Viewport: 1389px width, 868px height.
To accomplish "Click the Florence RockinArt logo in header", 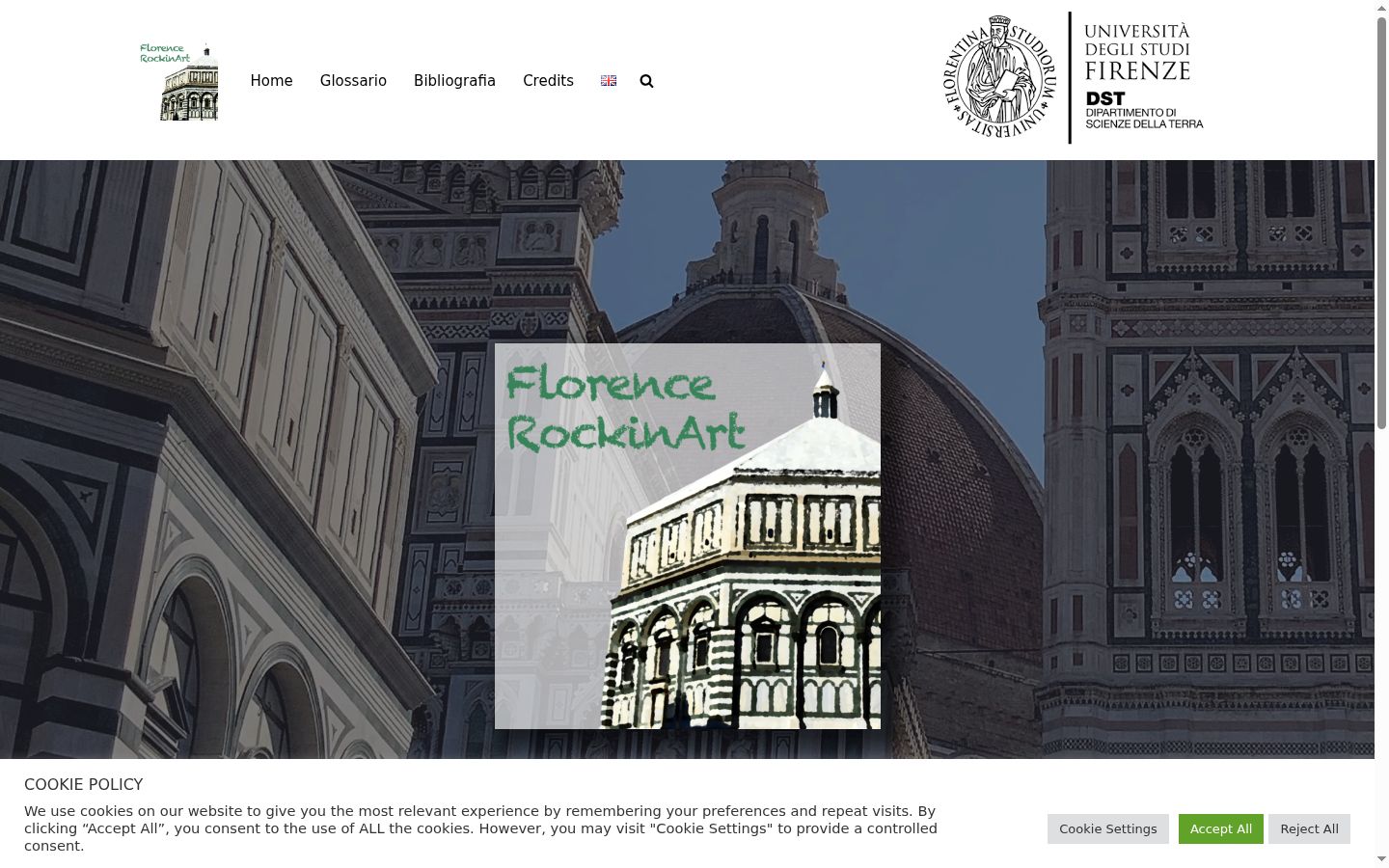I will click(178, 81).
